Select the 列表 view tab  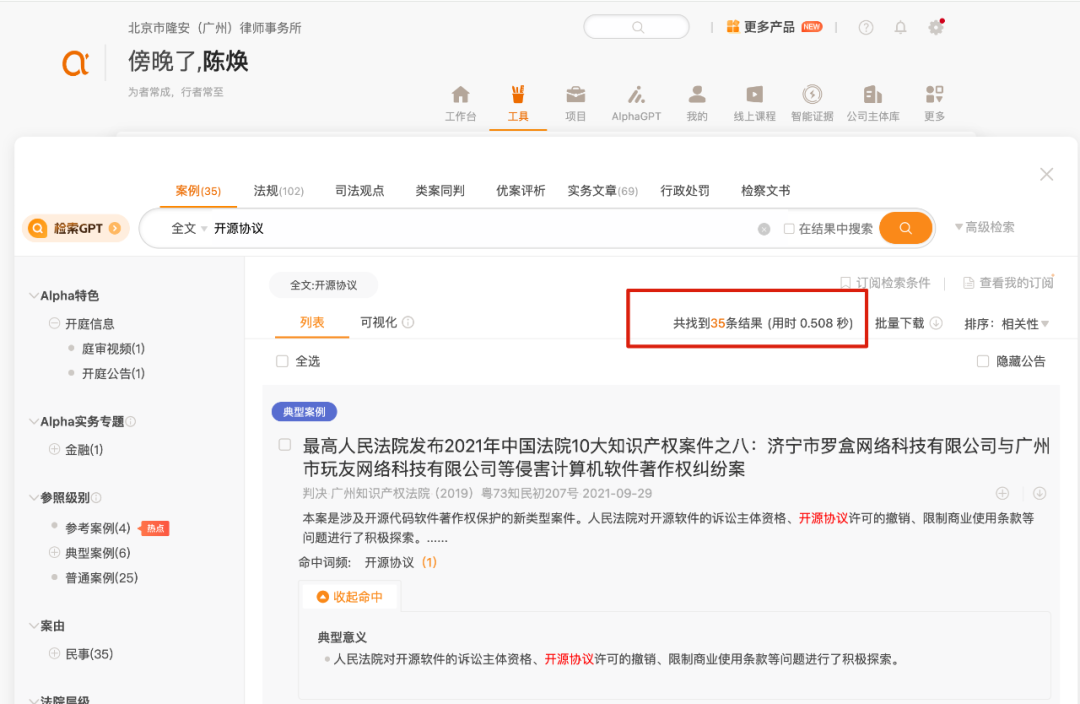click(312, 322)
